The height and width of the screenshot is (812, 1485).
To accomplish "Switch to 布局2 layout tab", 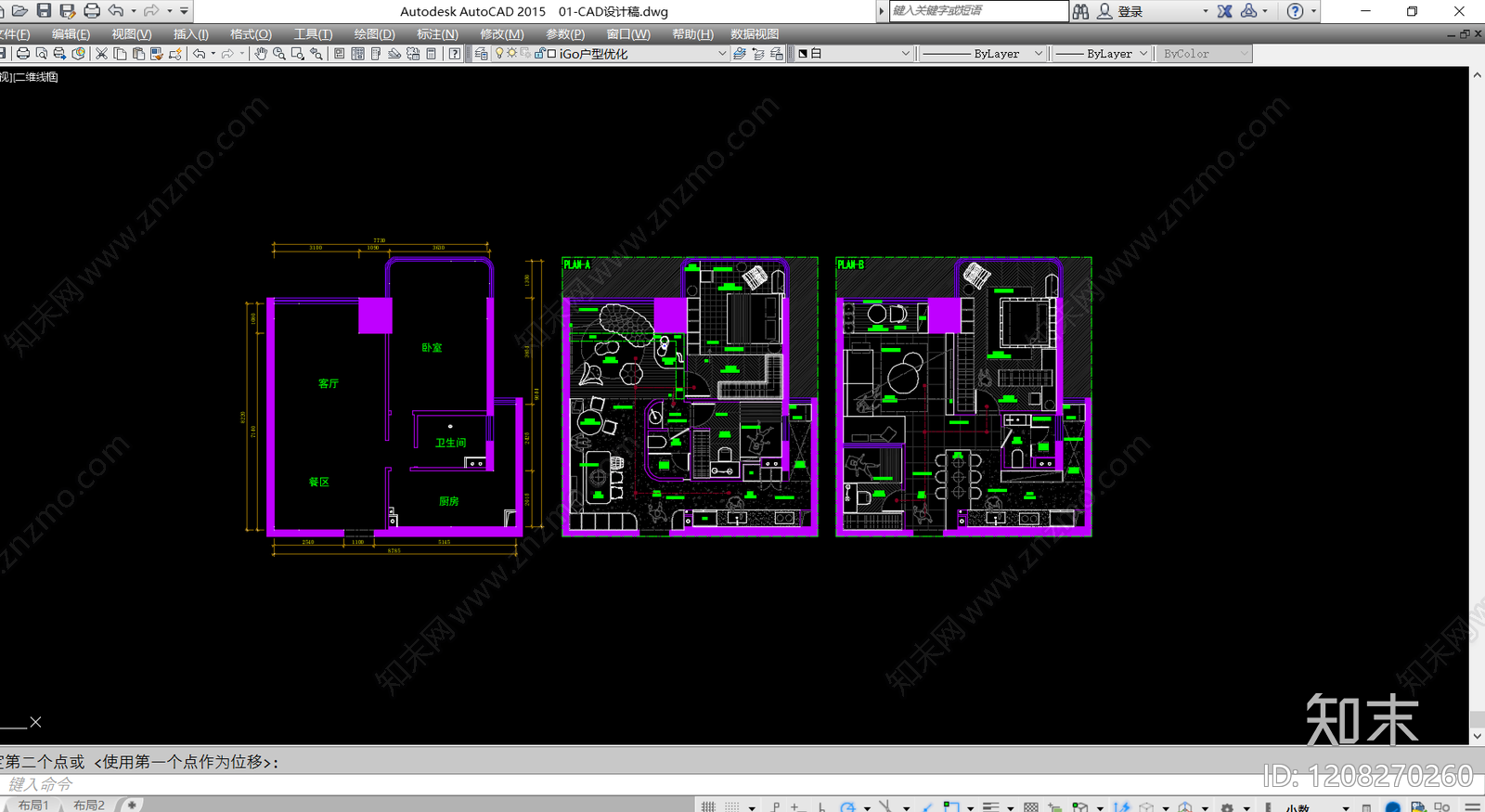I will click(89, 805).
